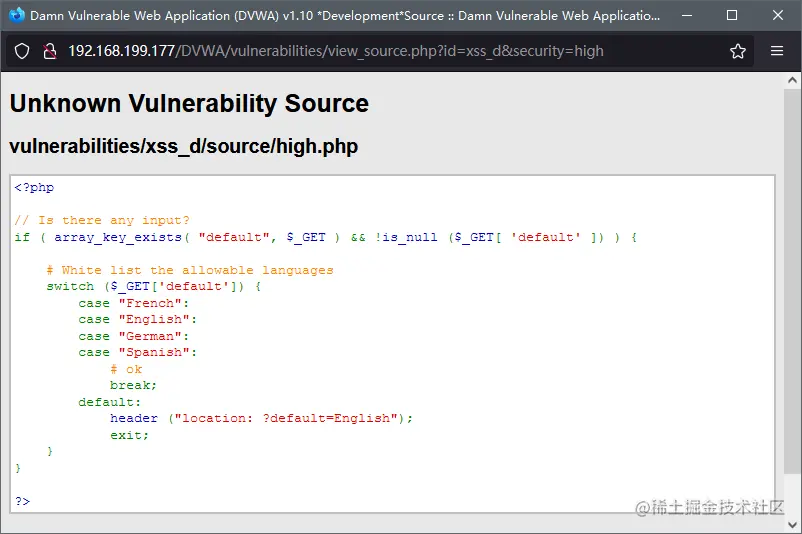The height and width of the screenshot is (534, 802).
Task: Click the scrollbar down arrow
Action: click(x=792, y=525)
